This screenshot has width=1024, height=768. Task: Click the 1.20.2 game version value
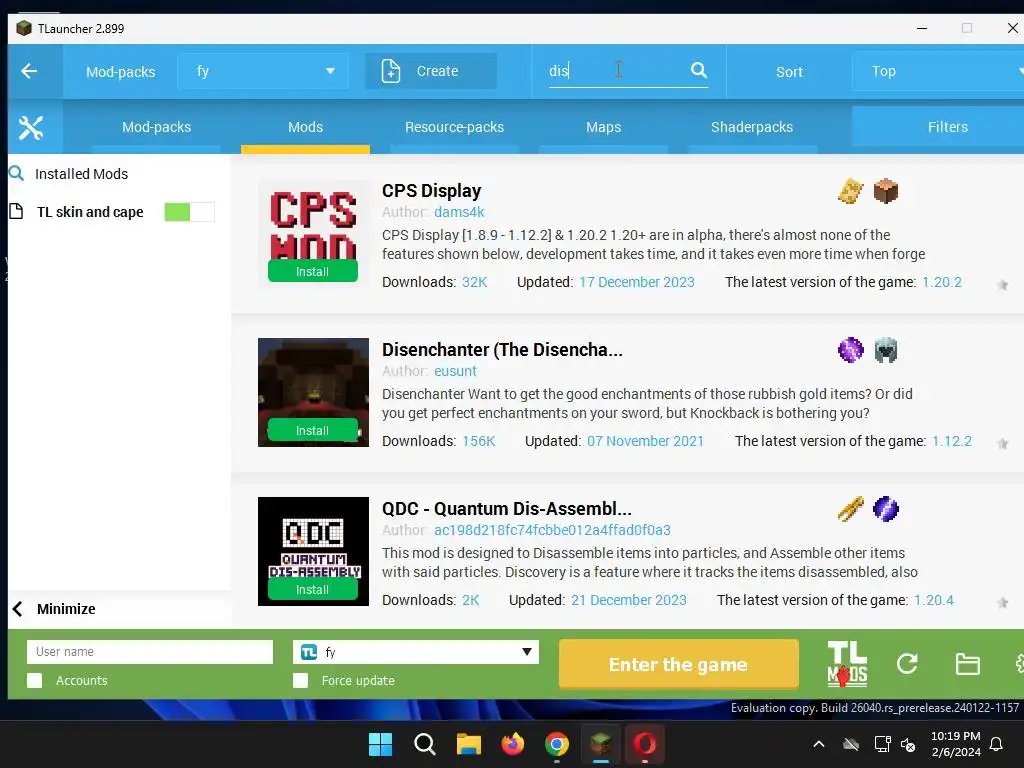pyautogui.click(x=942, y=282)
